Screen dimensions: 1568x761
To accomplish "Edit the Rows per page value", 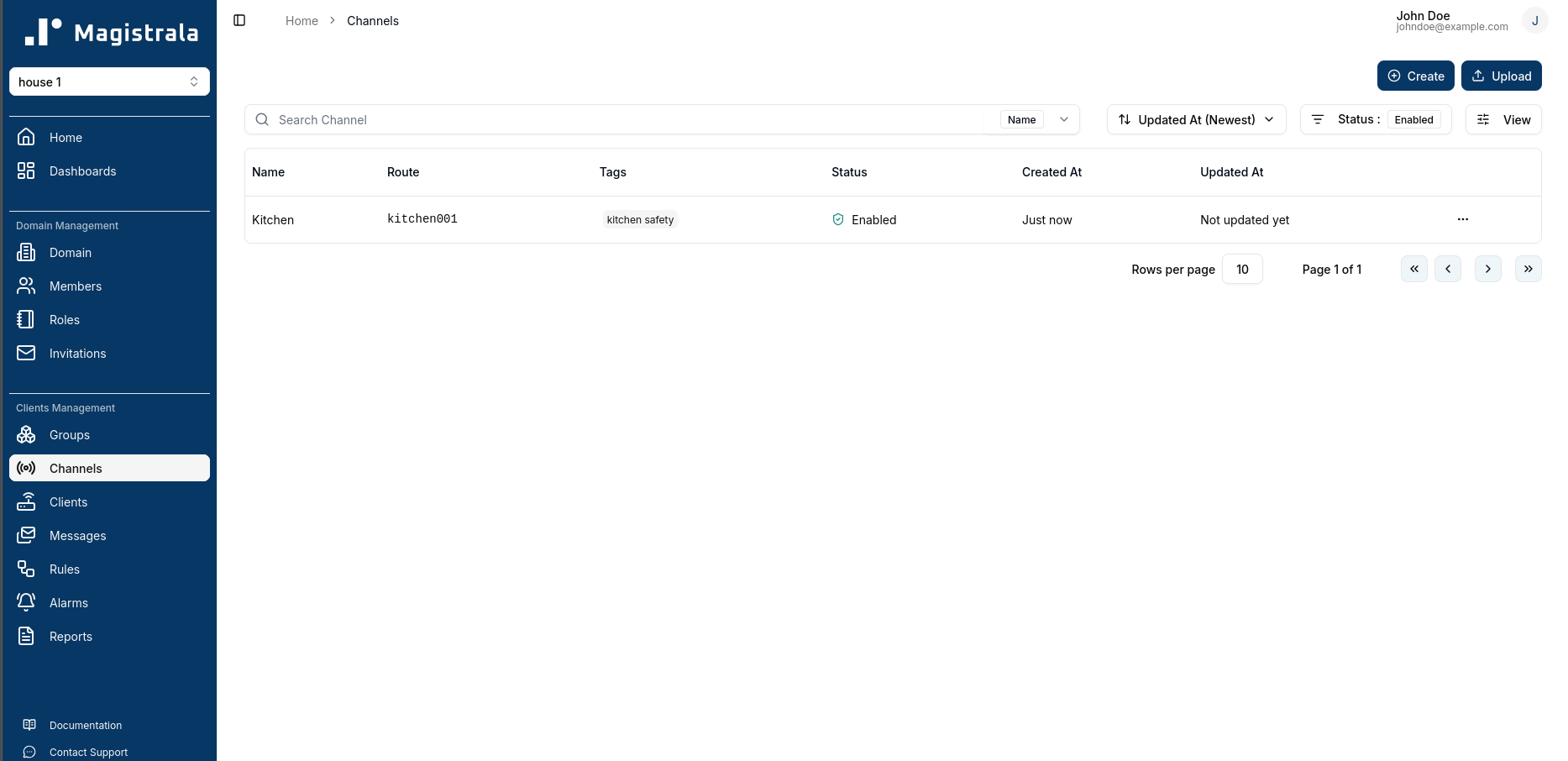I will tap(1242, 269).
